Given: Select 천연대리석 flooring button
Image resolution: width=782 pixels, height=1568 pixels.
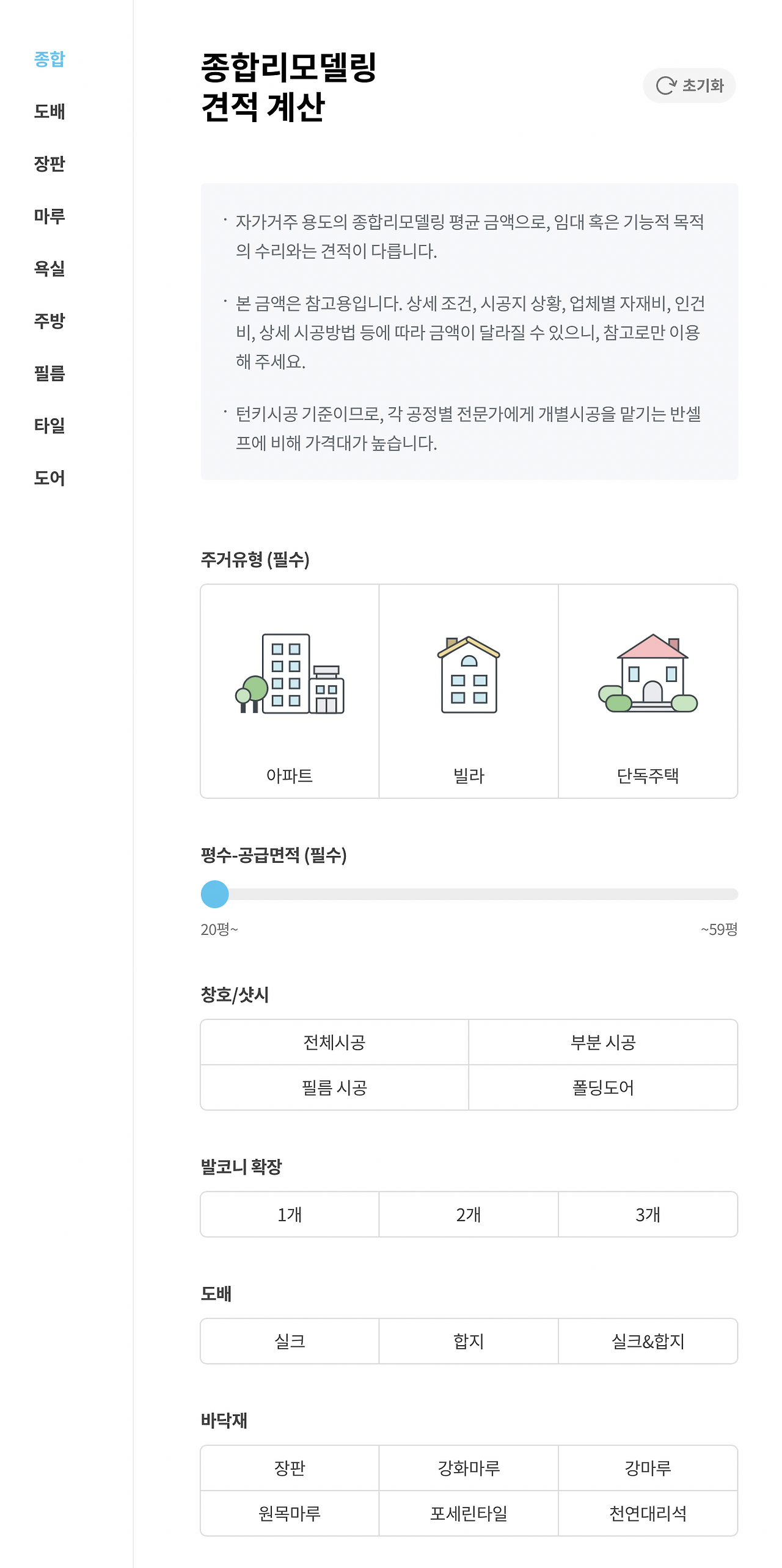Looking at the screenshot, I should pos(648,1513).
